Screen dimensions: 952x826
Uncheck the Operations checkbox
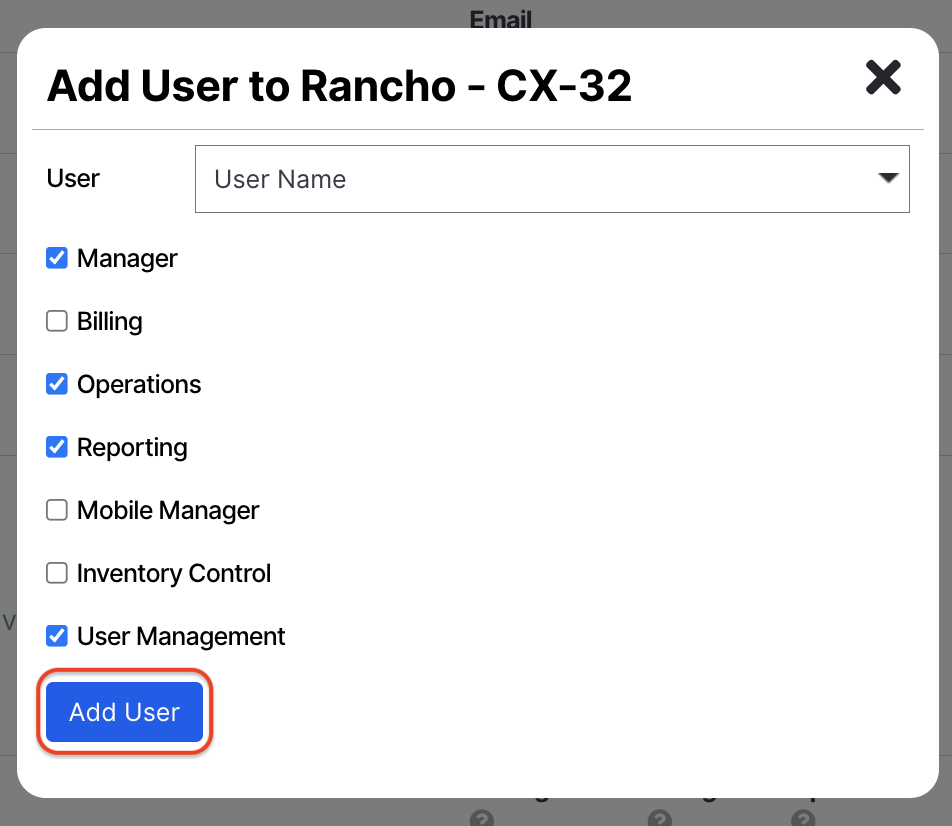point(57,384)
